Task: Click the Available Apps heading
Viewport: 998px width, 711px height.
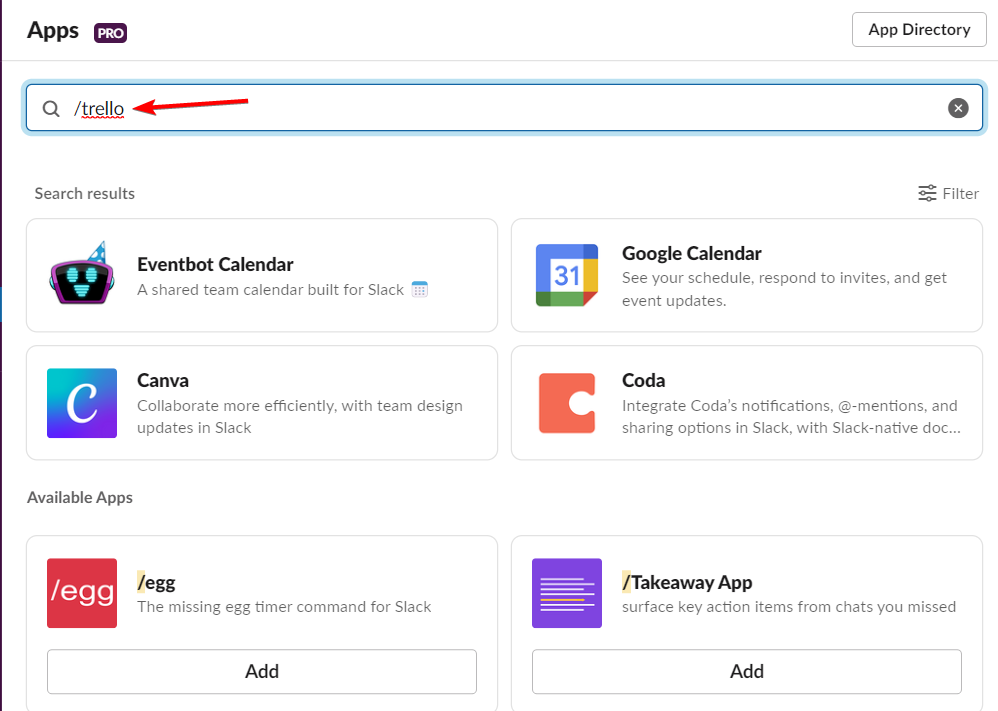Action: (x=80, y=498)
